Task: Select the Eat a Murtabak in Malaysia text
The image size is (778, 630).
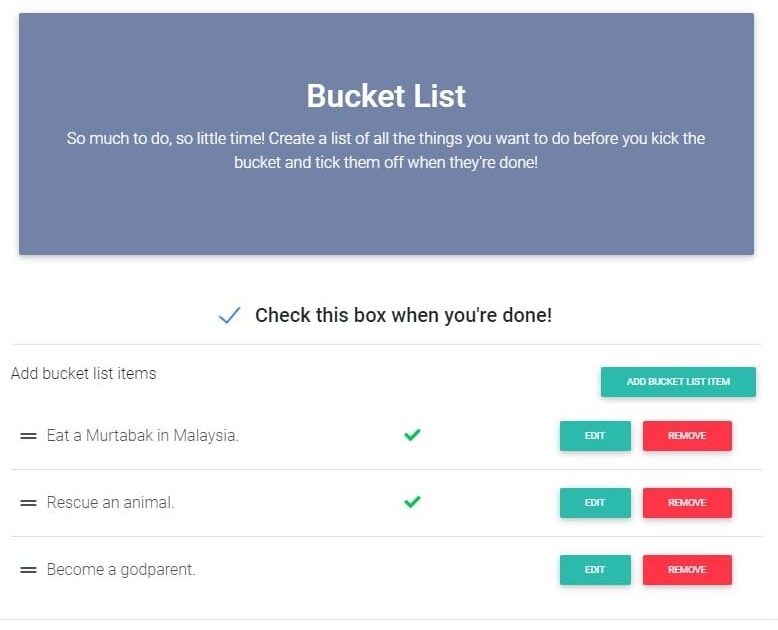Action: [x=142, y=436]
